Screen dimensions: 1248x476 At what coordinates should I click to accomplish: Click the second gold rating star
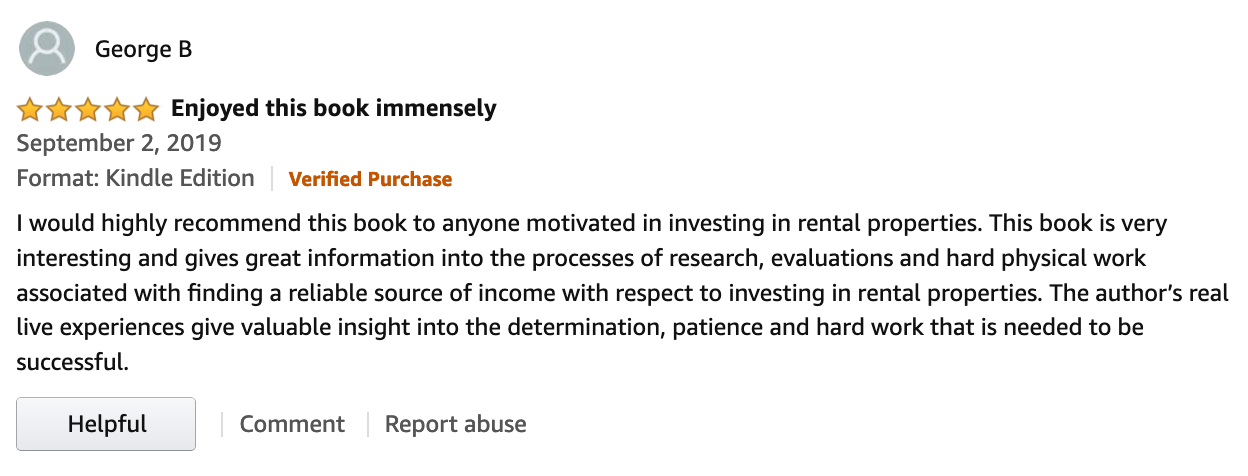click(x=59, y=108)
